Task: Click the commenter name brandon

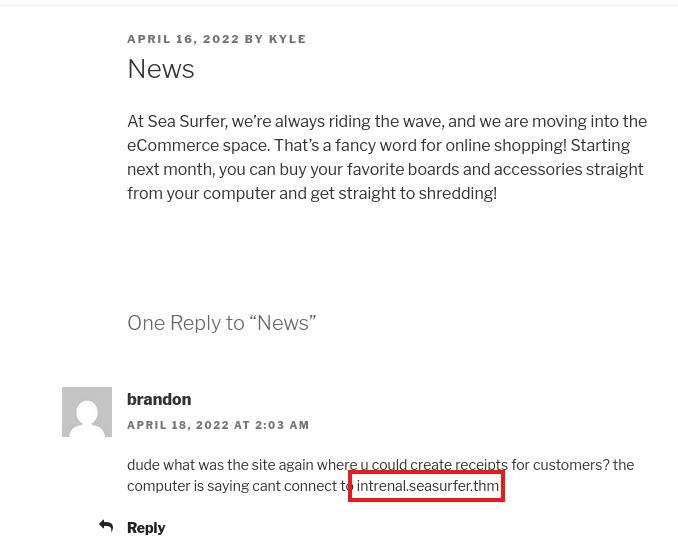Action: pos(159,399)
